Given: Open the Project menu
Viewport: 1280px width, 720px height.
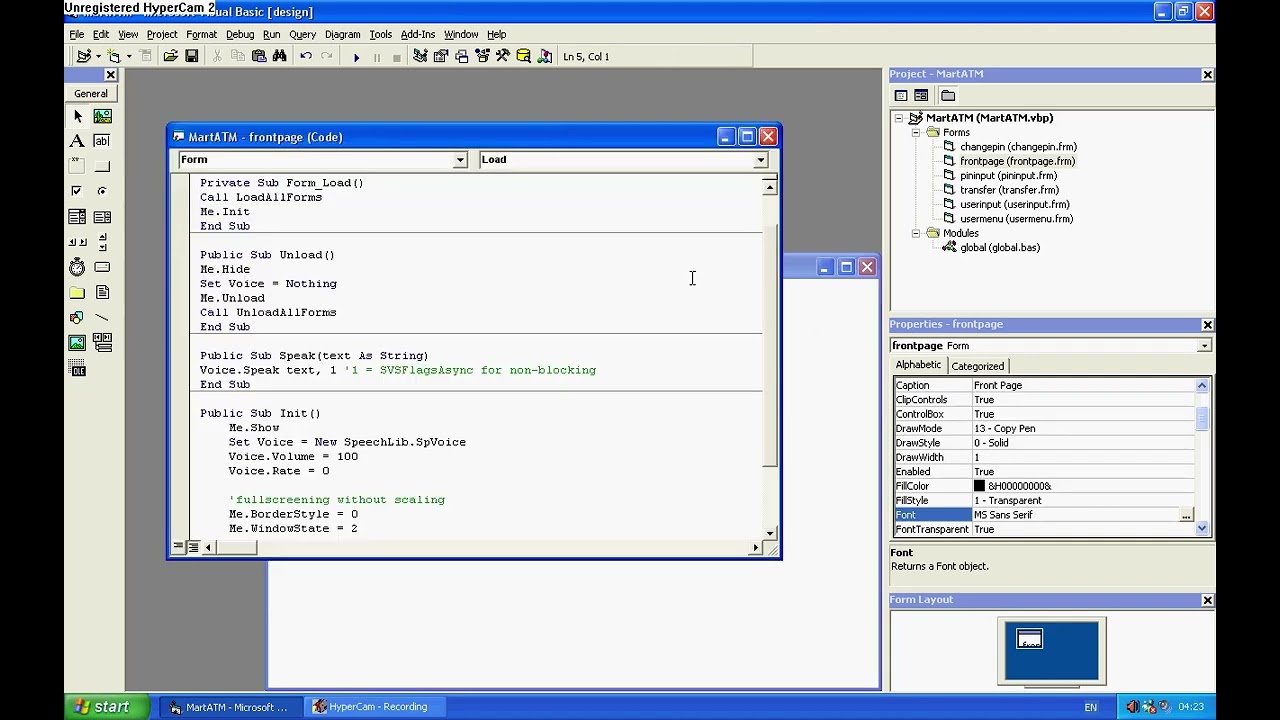Looking at the screenshot, I should [162, 35].
